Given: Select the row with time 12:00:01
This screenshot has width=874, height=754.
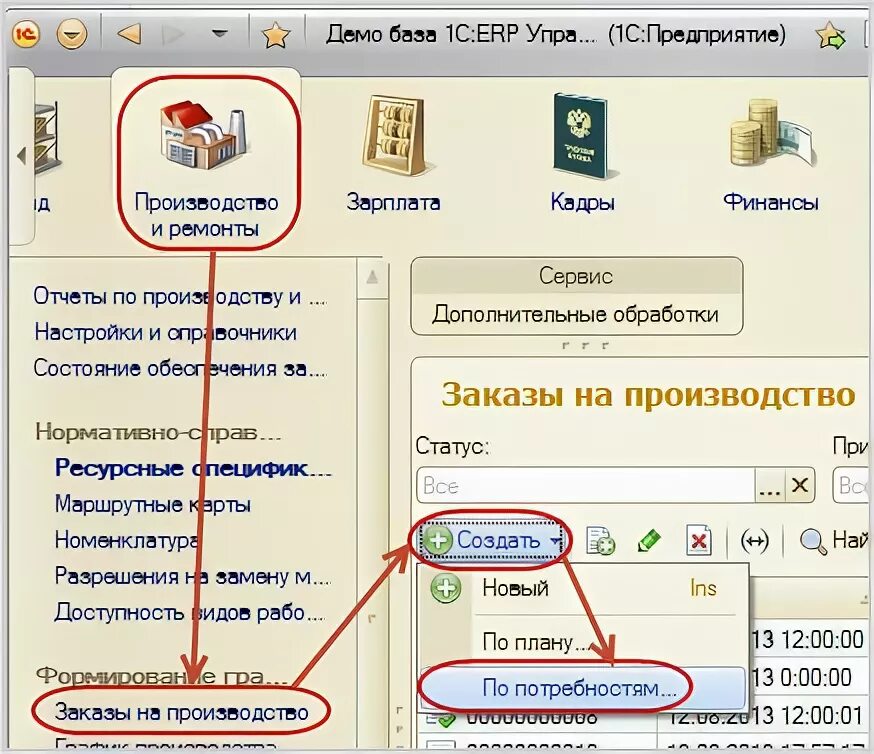Looking at the screenshot, I should (x=643, y=716).
